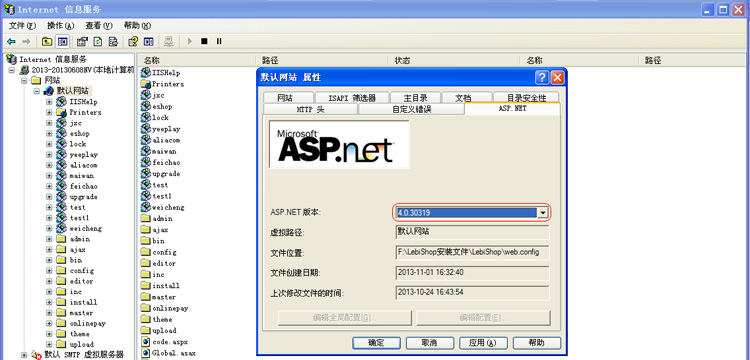This screenshot has height=360, width=750.
Task: Collapse the 默认网站 tree node
Action: 36,91
